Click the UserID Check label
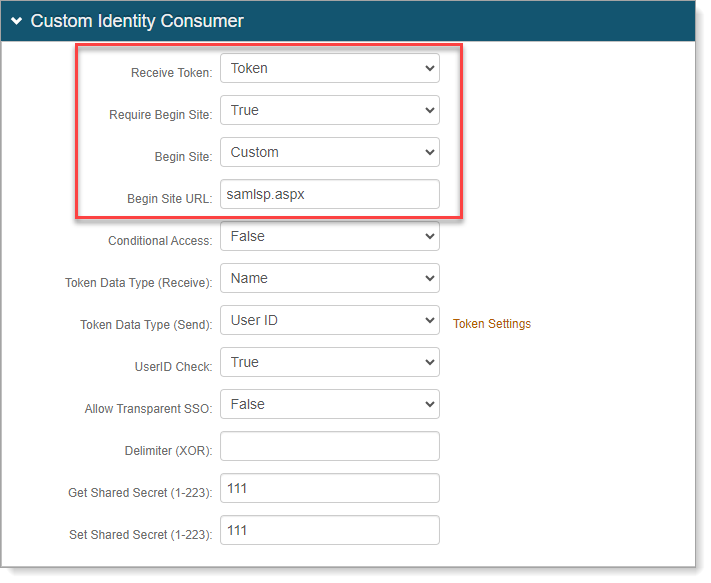This screenshot has width=711, height=583. (x=173, y=367)
